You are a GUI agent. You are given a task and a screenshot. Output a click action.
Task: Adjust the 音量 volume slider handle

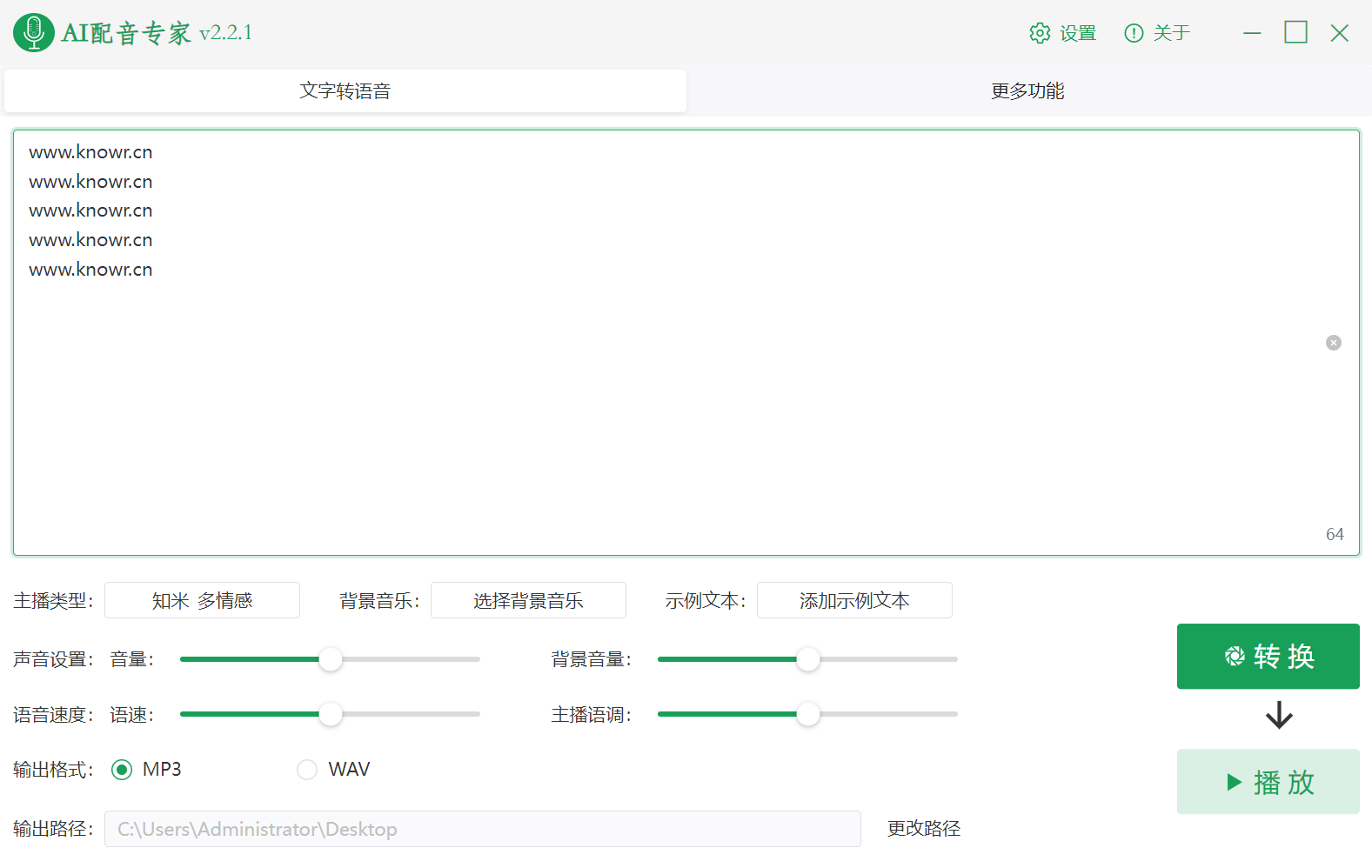(x=331, y=659)
